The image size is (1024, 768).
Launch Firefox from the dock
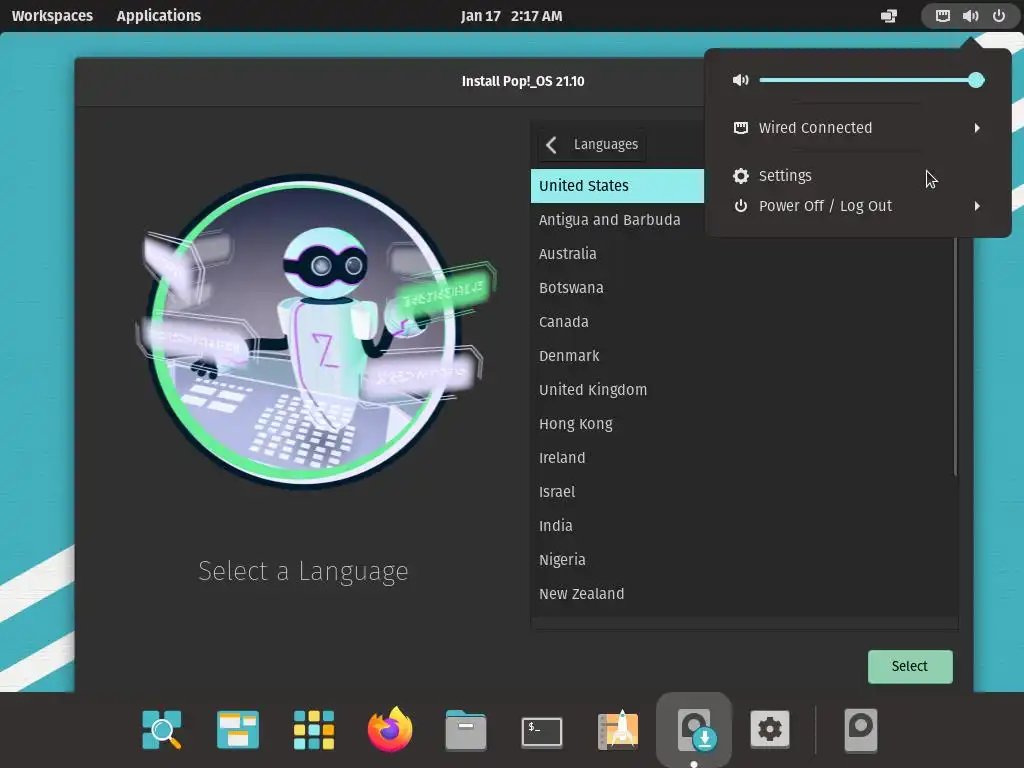point(390,729)
